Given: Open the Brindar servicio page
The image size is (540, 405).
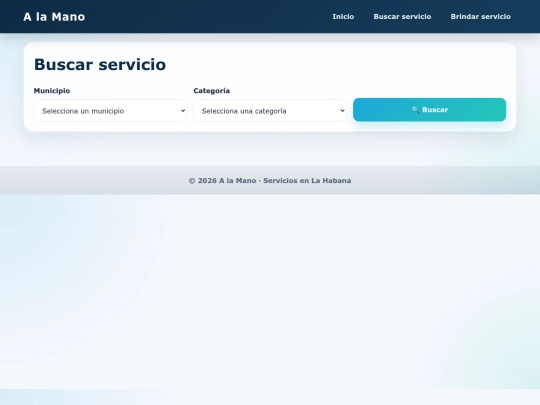Looking at the screenshot, I should (480, 17).
